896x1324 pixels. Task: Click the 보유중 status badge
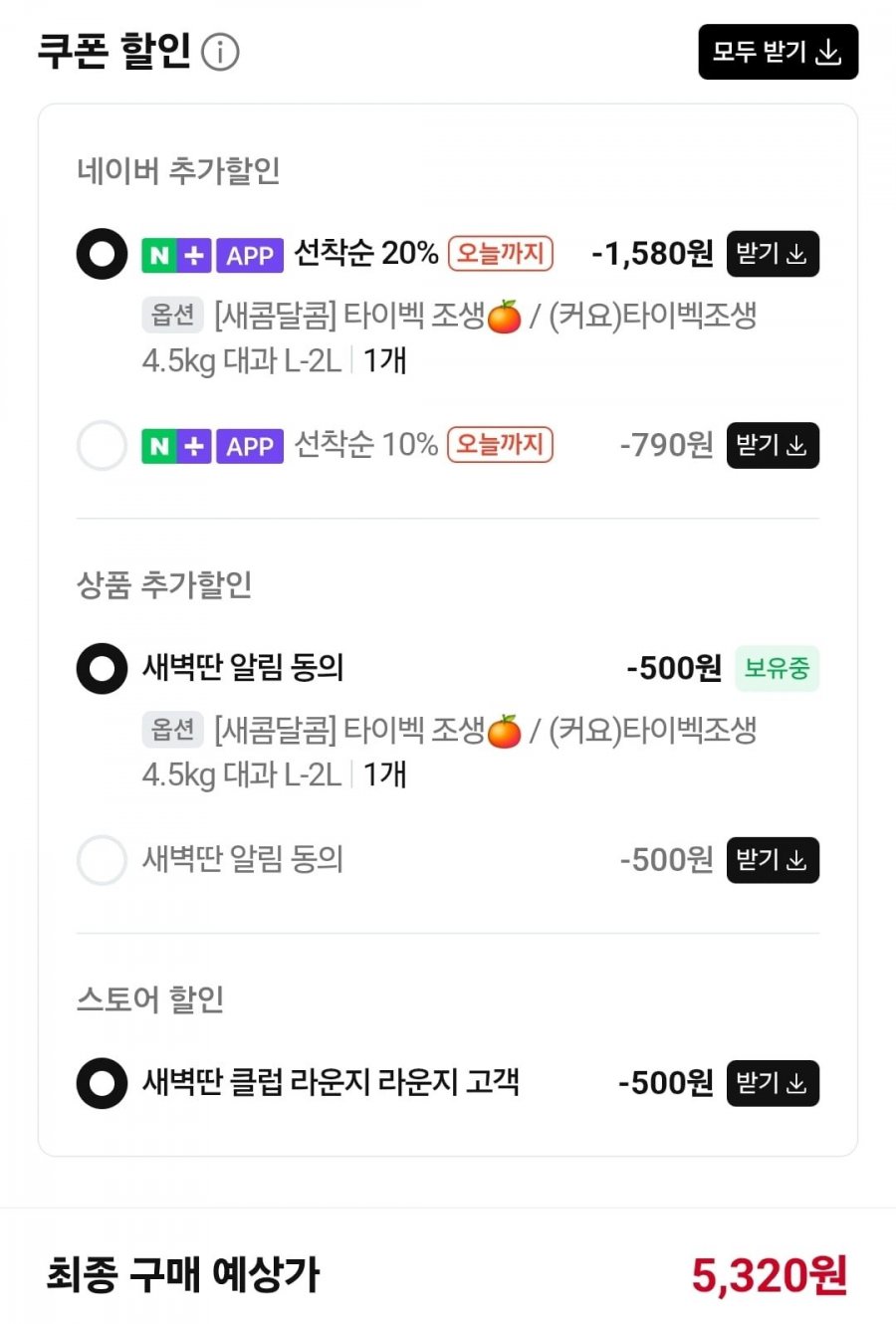click(x=777, y=668)
